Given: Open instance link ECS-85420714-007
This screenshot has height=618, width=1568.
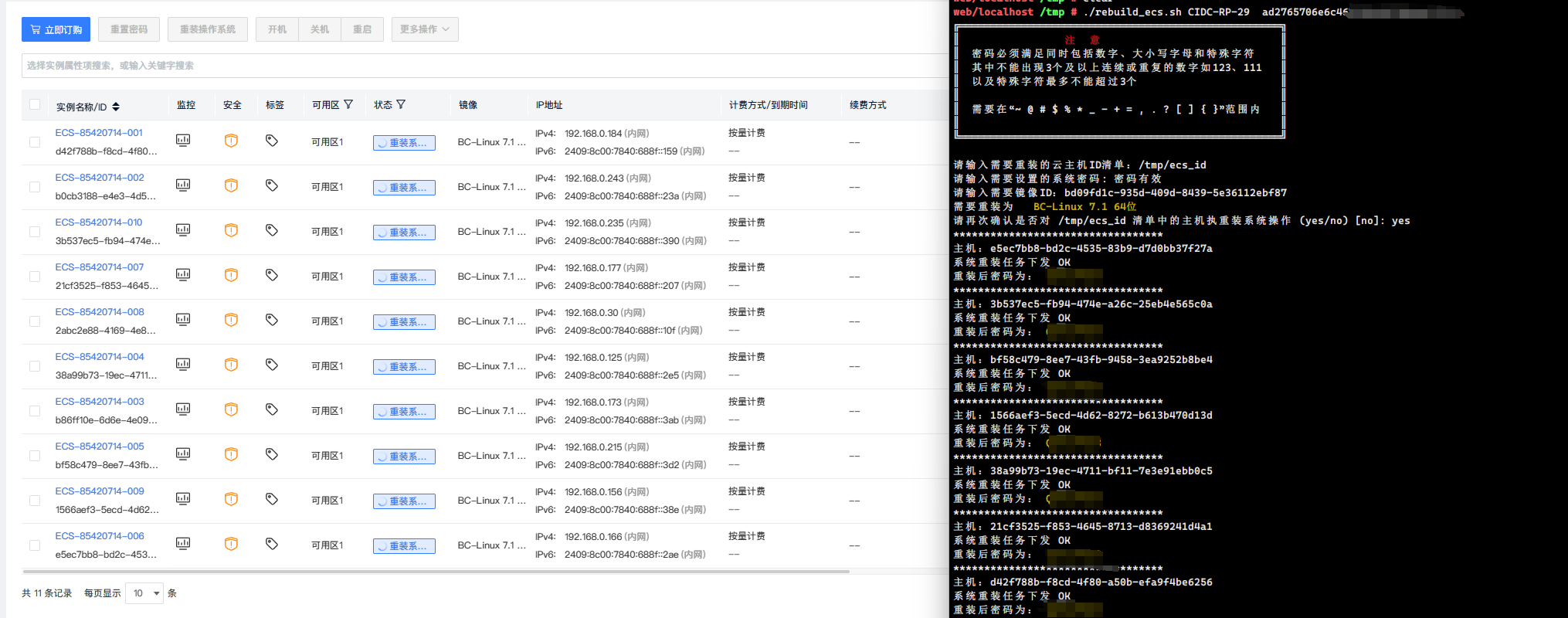Looking at the screenshot, I should point(100,267).
